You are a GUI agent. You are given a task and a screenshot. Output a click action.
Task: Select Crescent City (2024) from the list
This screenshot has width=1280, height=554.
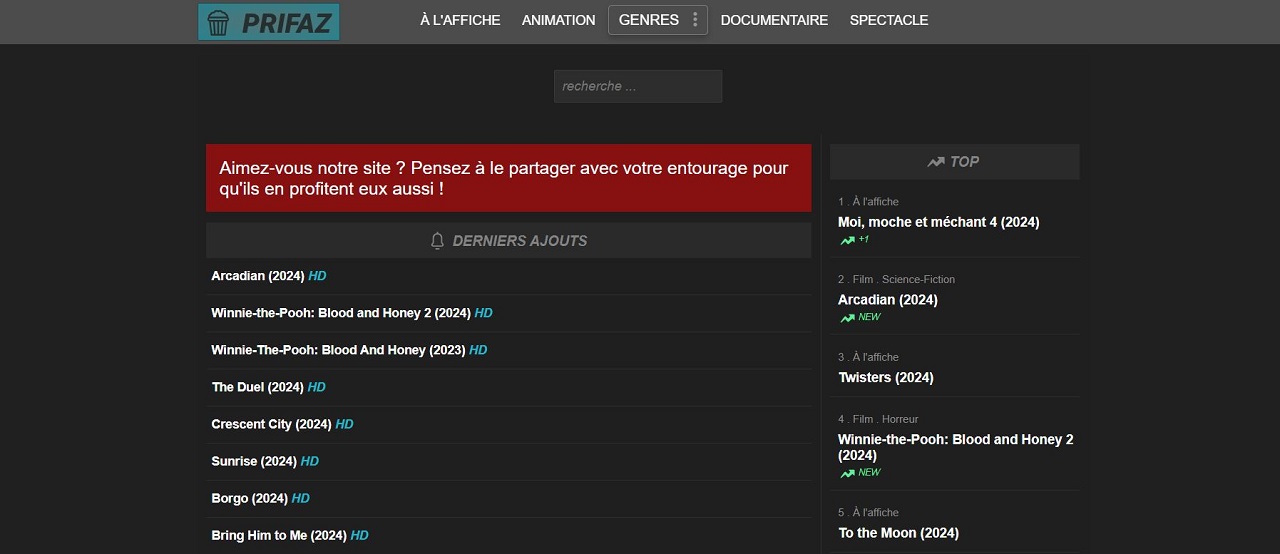click(271, 424)
